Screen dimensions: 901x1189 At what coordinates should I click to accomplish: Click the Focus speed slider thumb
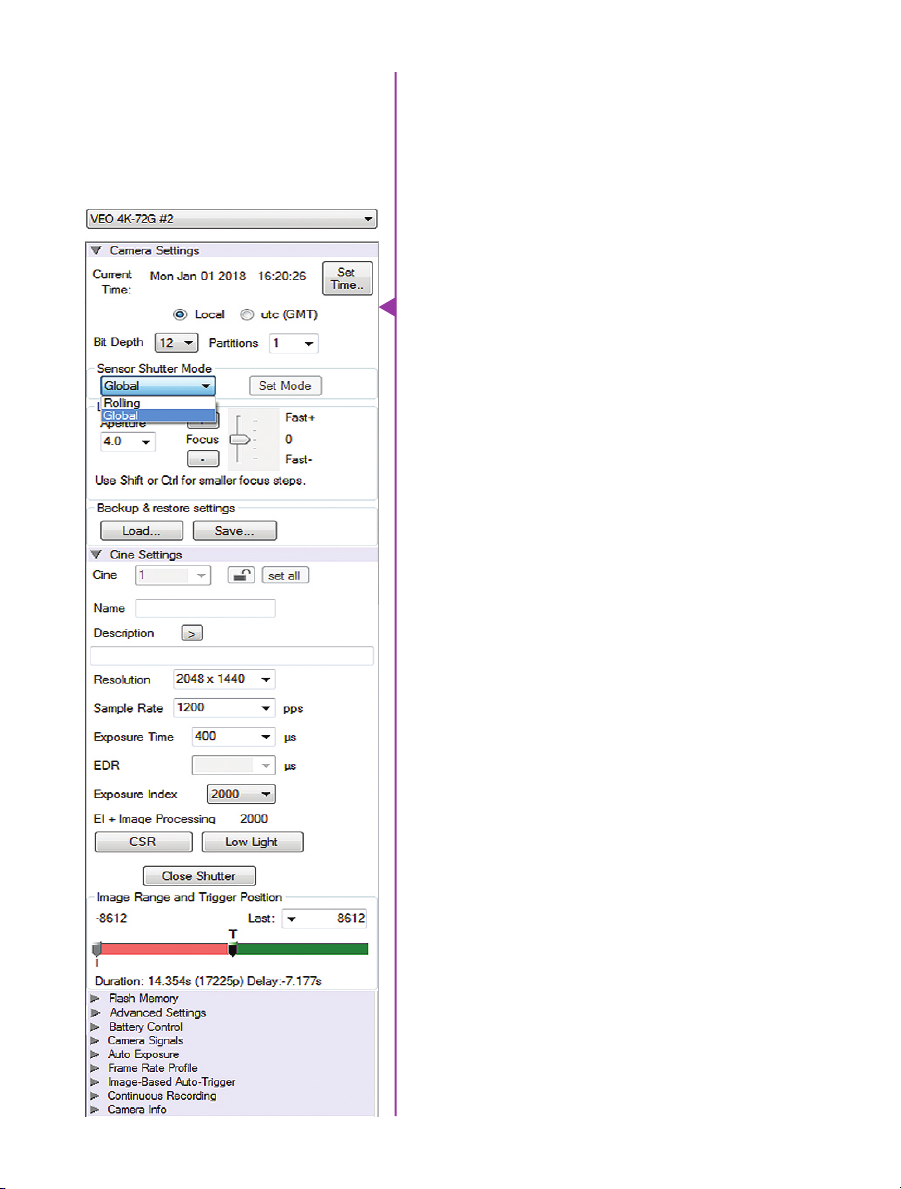coord(240,440)
